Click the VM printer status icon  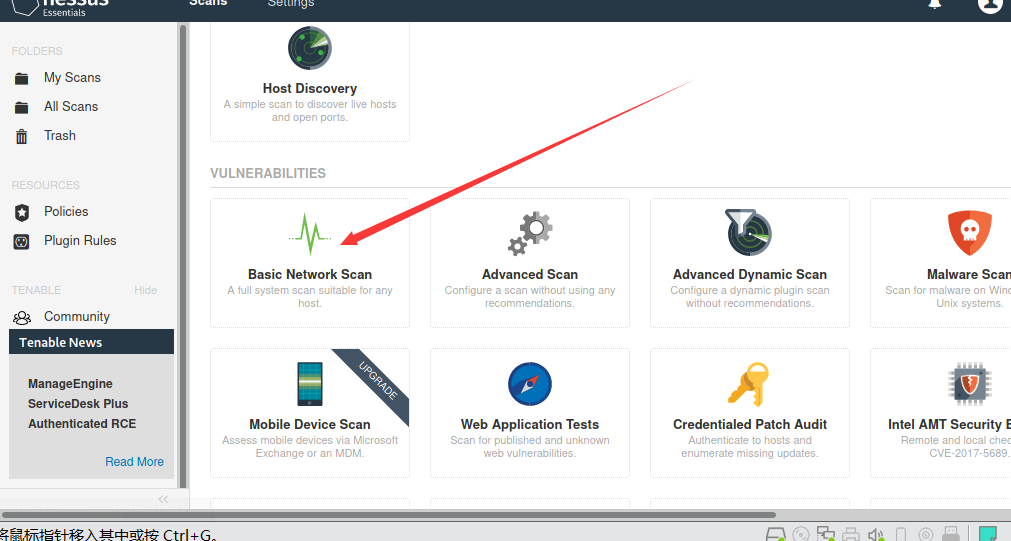851,535
